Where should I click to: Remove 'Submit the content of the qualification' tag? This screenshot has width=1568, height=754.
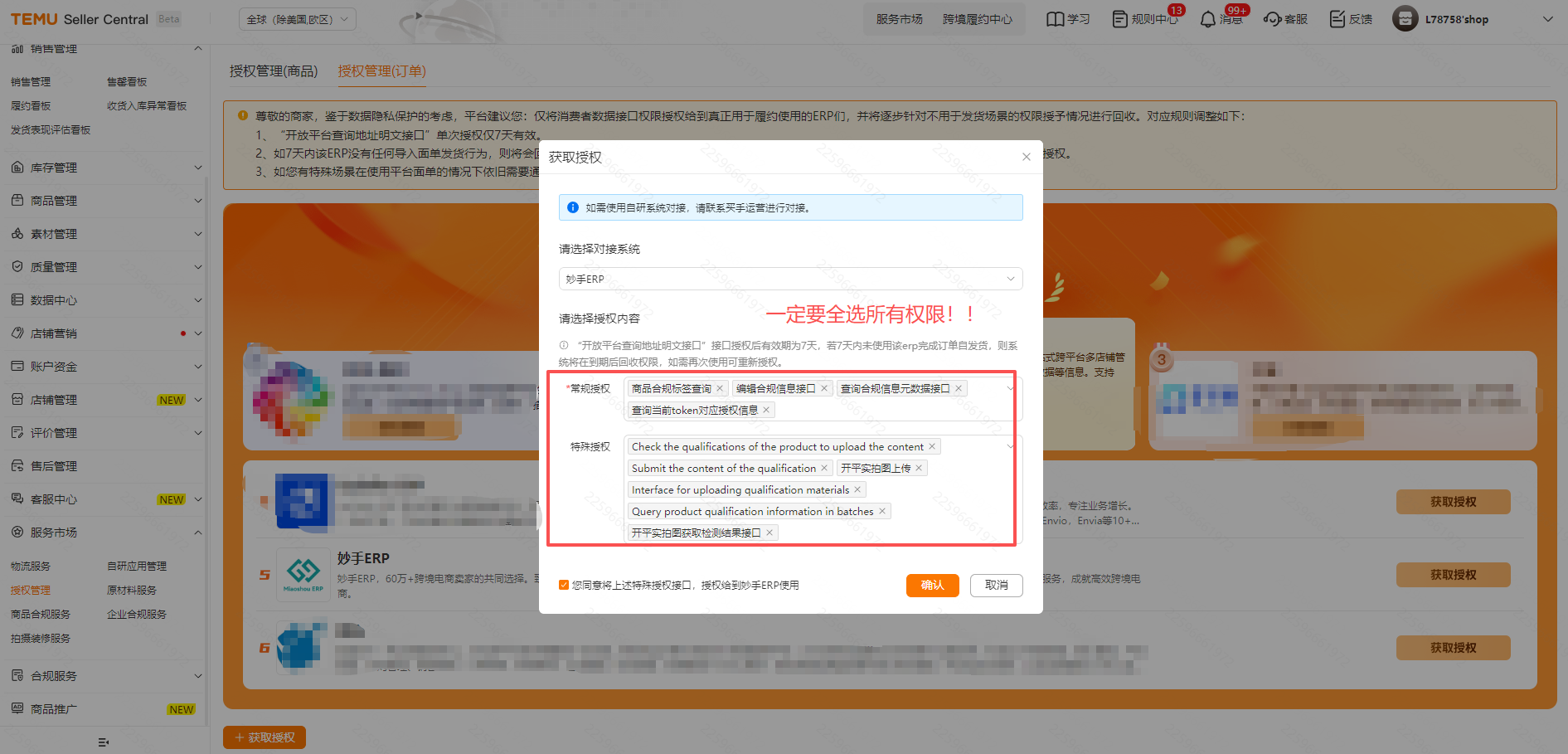tap(824, 468)
